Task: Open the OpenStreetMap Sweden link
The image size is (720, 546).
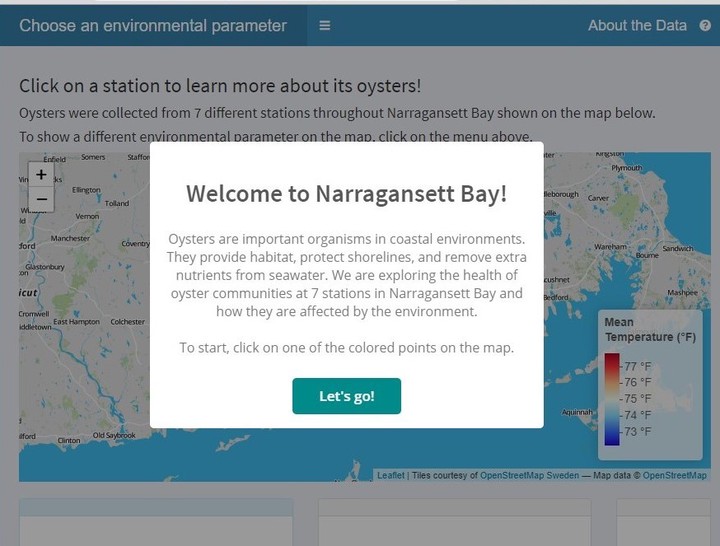Action: pyautogui.click(x=529, y=475)
